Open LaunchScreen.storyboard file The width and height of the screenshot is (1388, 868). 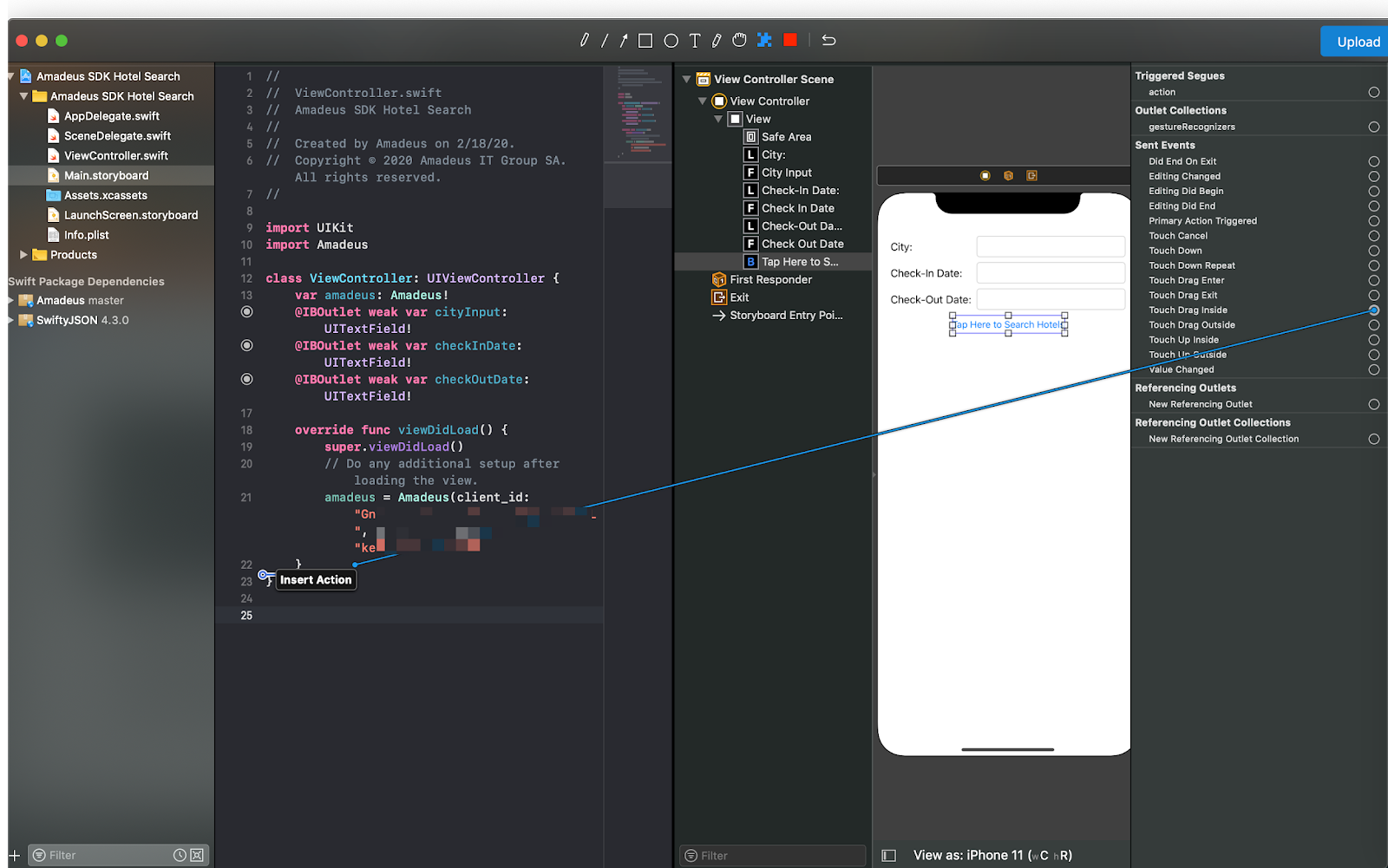tap(131, 215)
